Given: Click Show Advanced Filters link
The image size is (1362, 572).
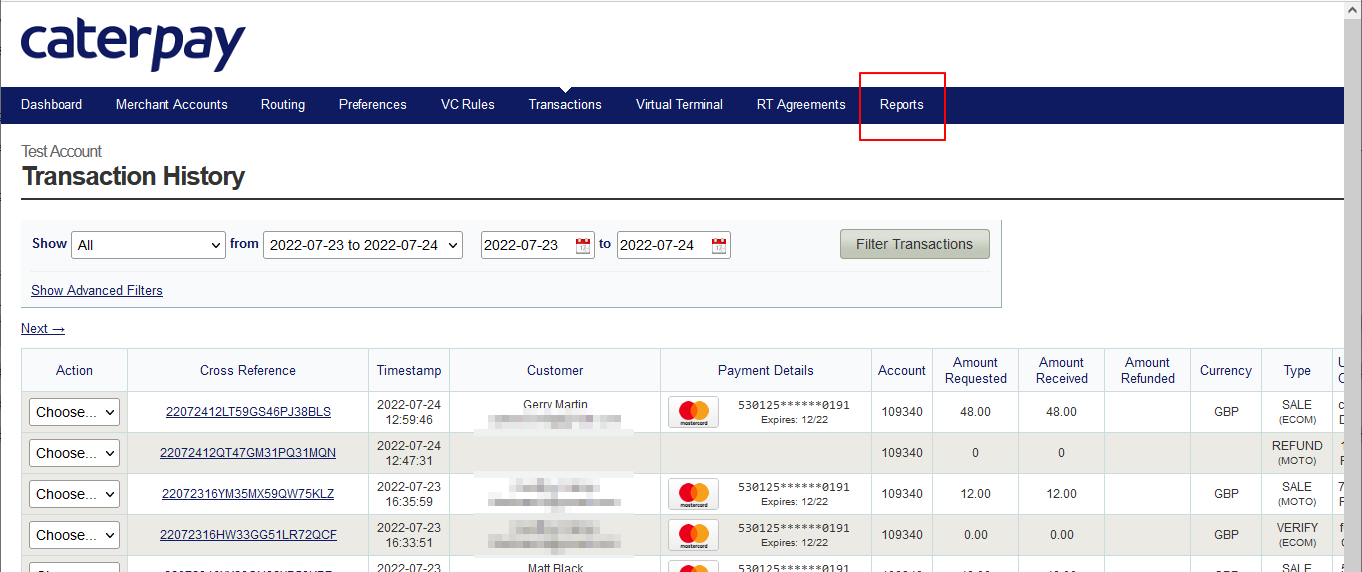Looking at the screenshot, I should [x=97, y=291].
